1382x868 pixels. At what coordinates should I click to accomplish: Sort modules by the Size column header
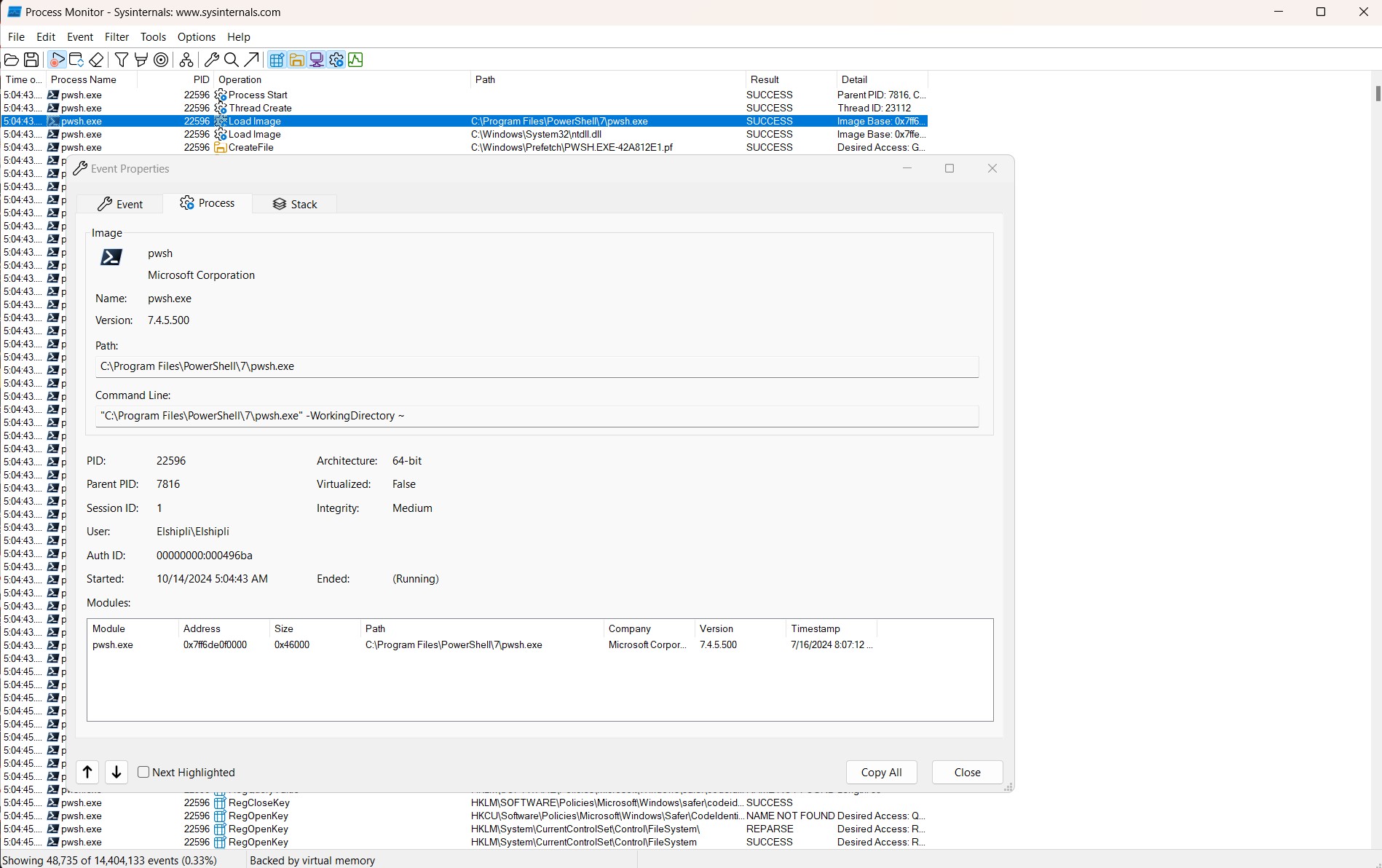click(315, 628)
